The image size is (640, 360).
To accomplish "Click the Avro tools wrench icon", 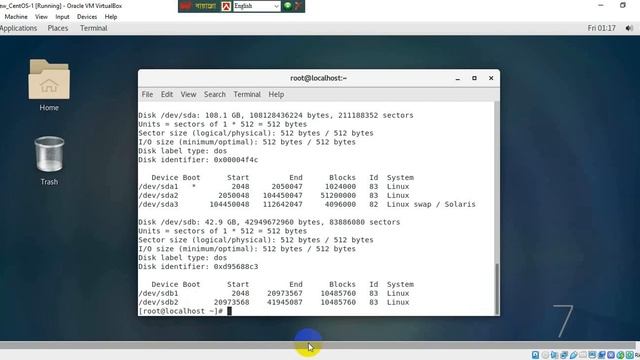I will 299,6.
